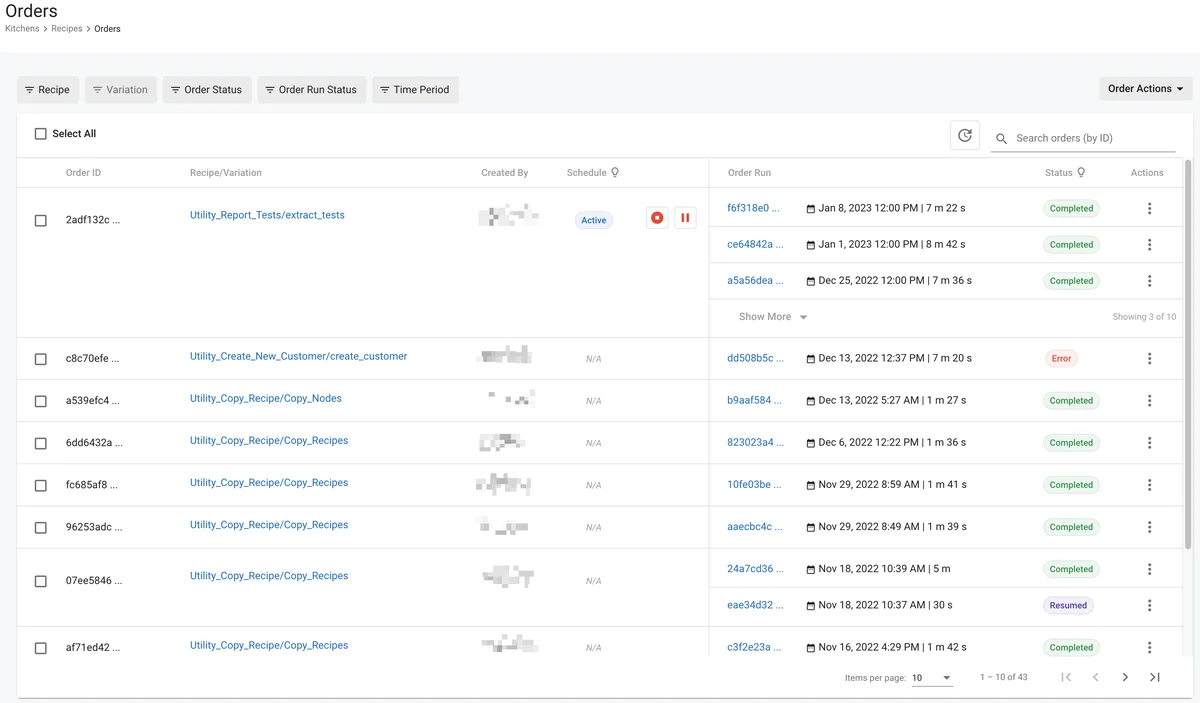This screenshot has width=1200, height=703.
Task: Open the Recipe filter
Action: pyautogui.click(x=47, y=89)
